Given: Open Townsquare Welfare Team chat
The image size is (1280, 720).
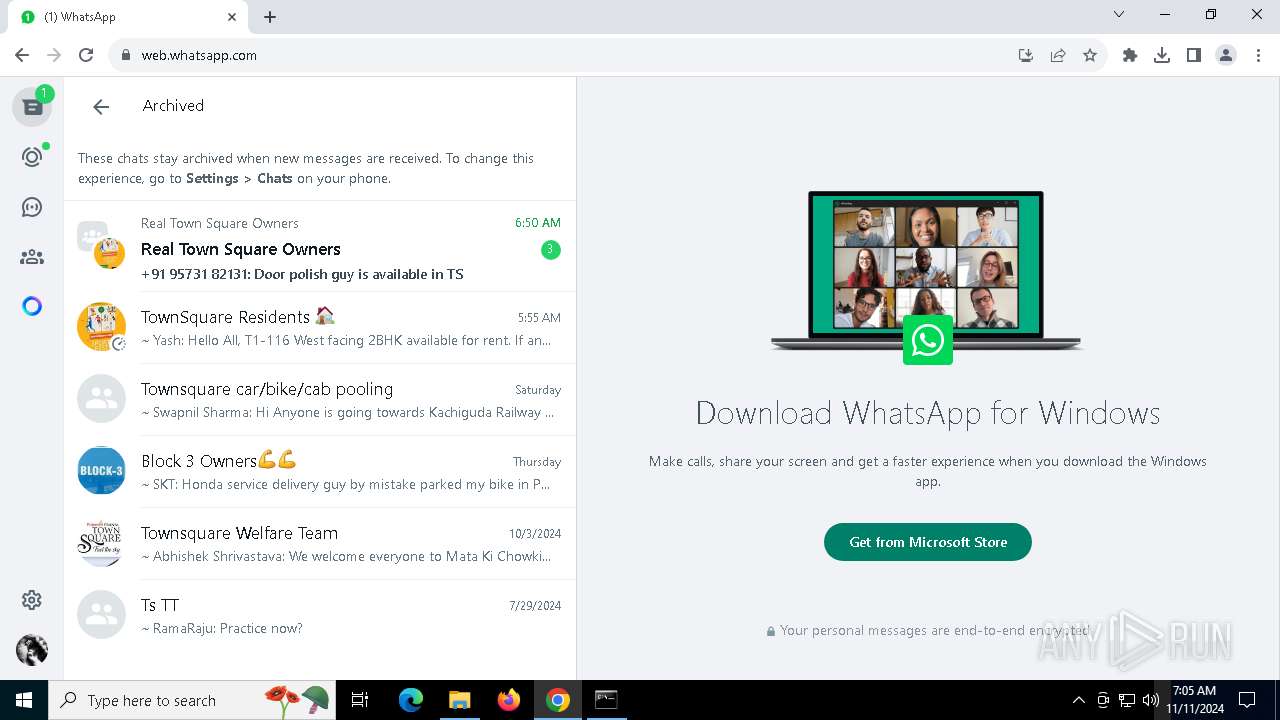Looking at the screenshot, I should (x=320, y=544).
